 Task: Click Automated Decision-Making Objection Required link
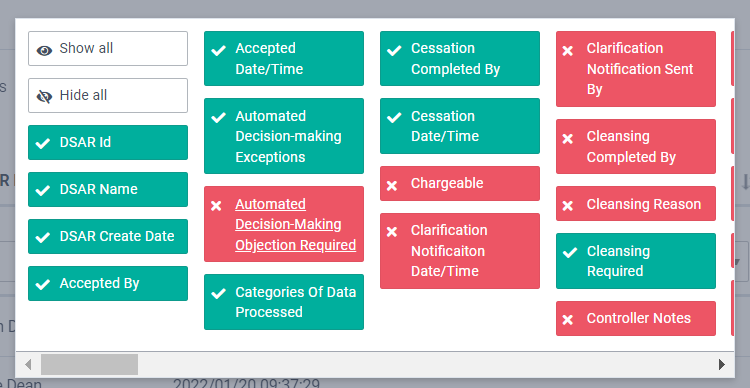(x=296, y=224)
